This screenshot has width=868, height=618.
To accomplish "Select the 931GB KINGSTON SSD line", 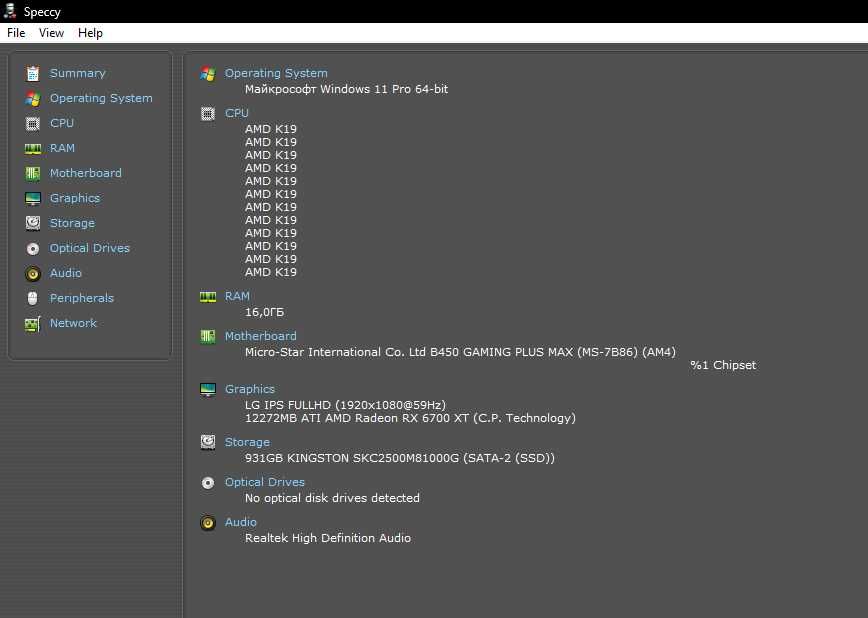I will (x=400, y=459).
